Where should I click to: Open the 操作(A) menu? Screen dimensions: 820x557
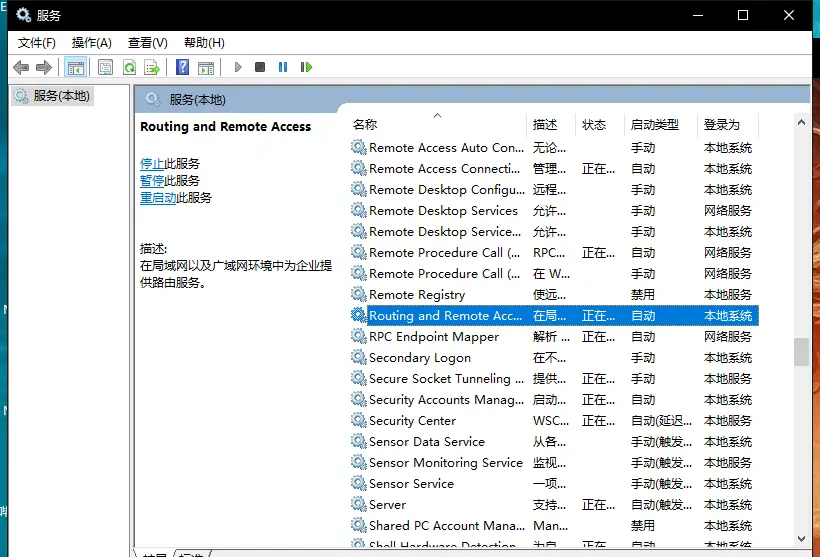point(92,43)
